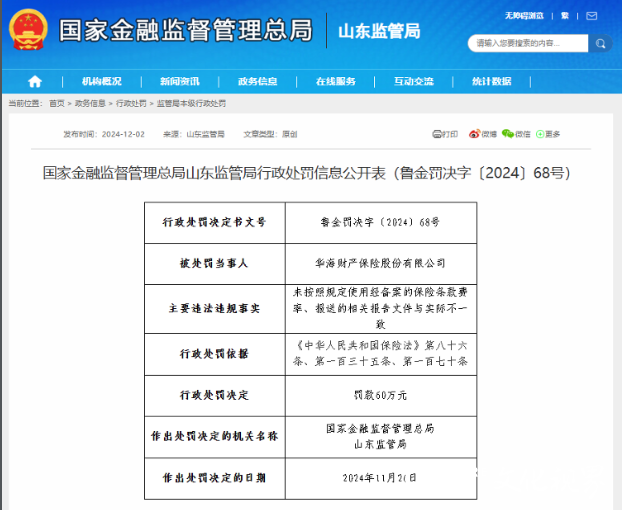The image size is (622, 510).
Task: Share via WeChat icon
Action: pyautogui.click(x=508, y=134)
